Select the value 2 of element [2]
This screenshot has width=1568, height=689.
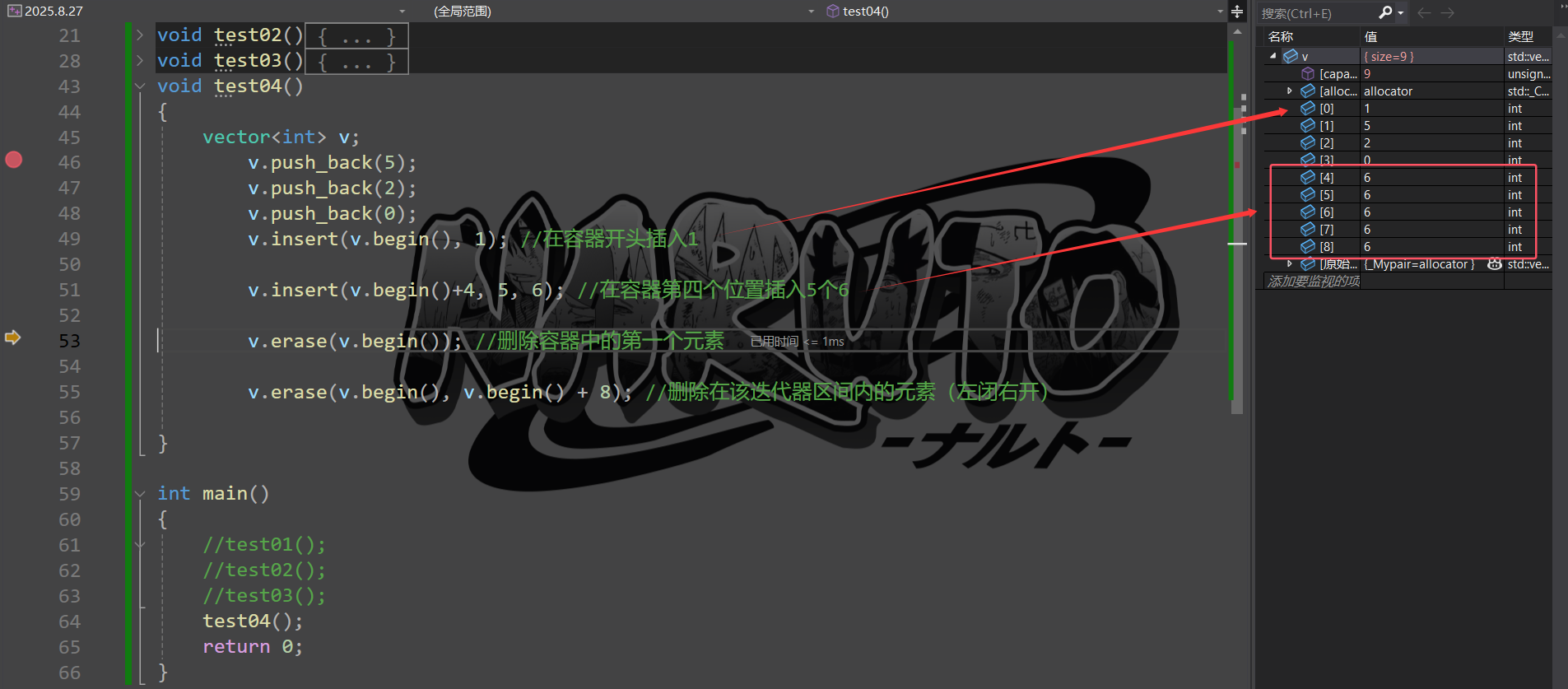[1431, 142]
